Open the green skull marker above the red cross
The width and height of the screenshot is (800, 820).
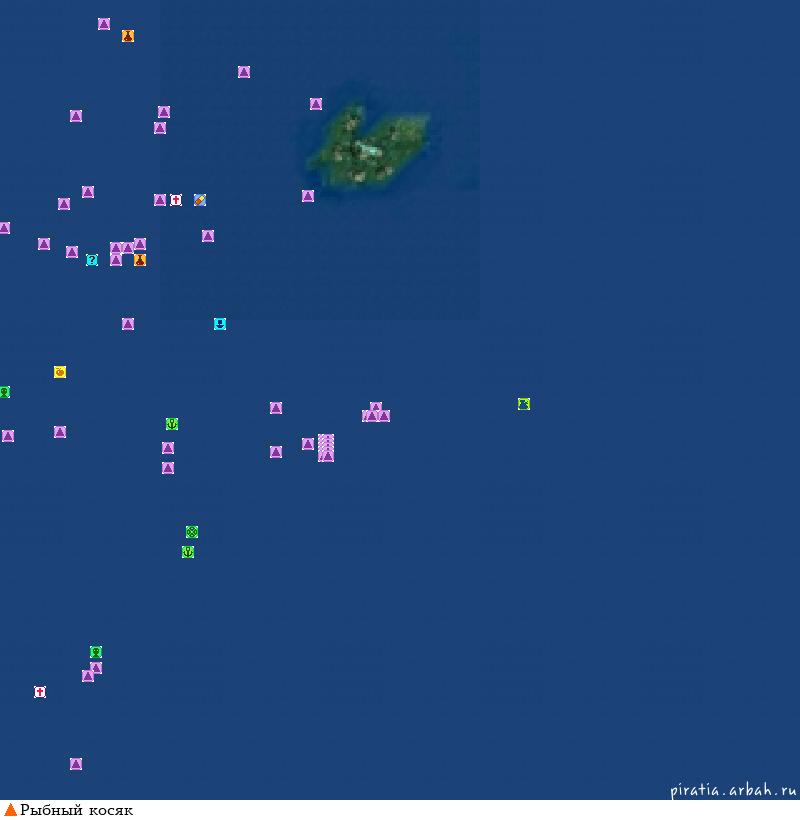click(x=96, y=652)
